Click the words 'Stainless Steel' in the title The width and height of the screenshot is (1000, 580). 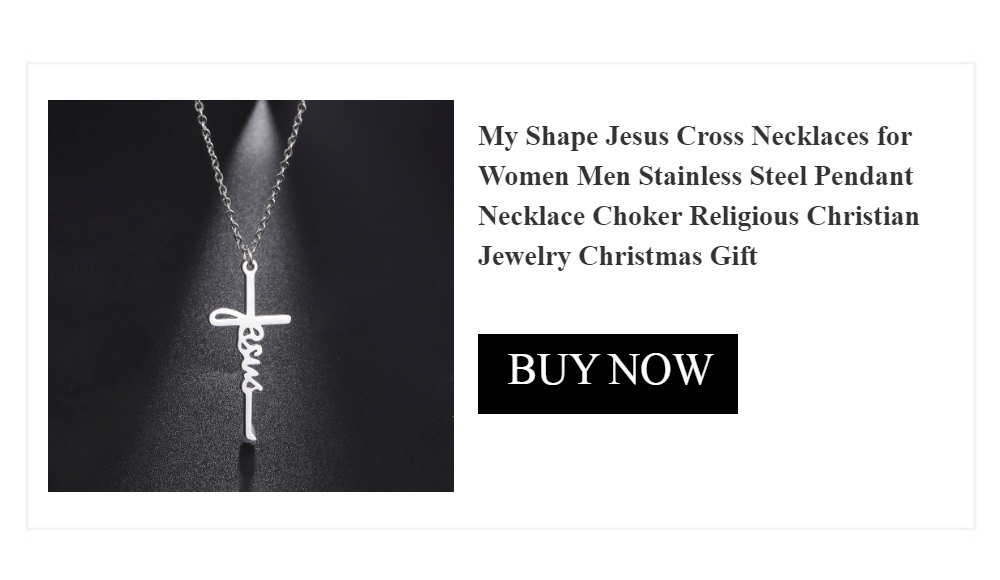pos(724,176)
